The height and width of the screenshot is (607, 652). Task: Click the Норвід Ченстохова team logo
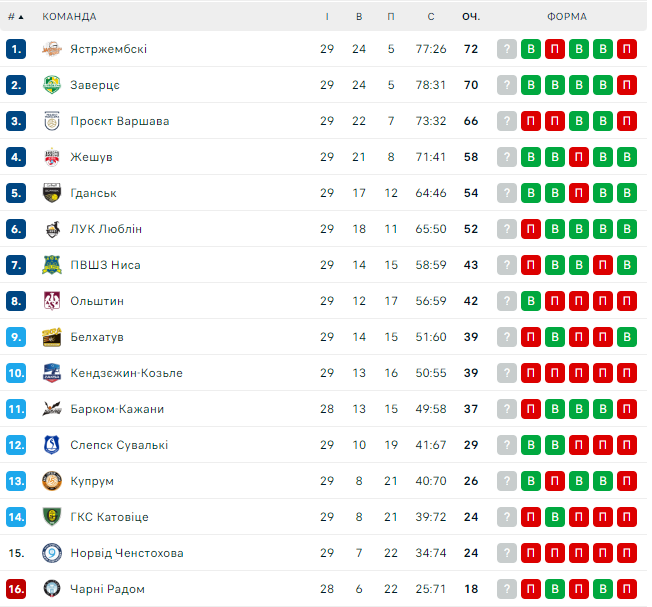[x=52, y=553]
